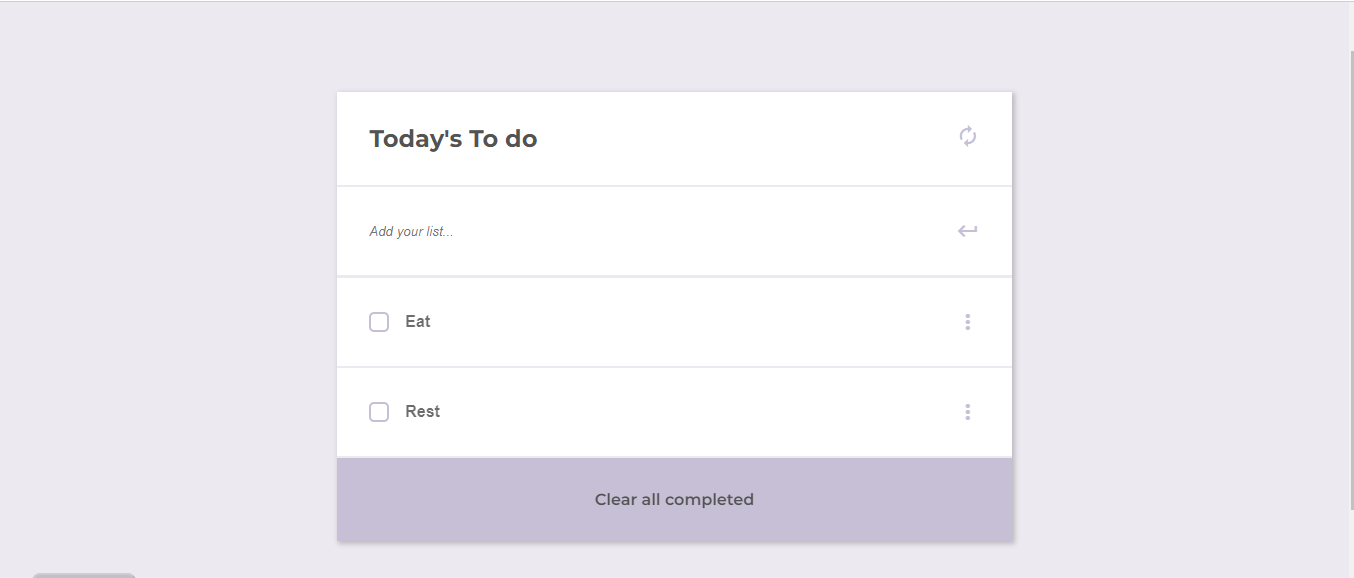
Task: Click the "Today's To do" heading
Action: pos(453,139)
